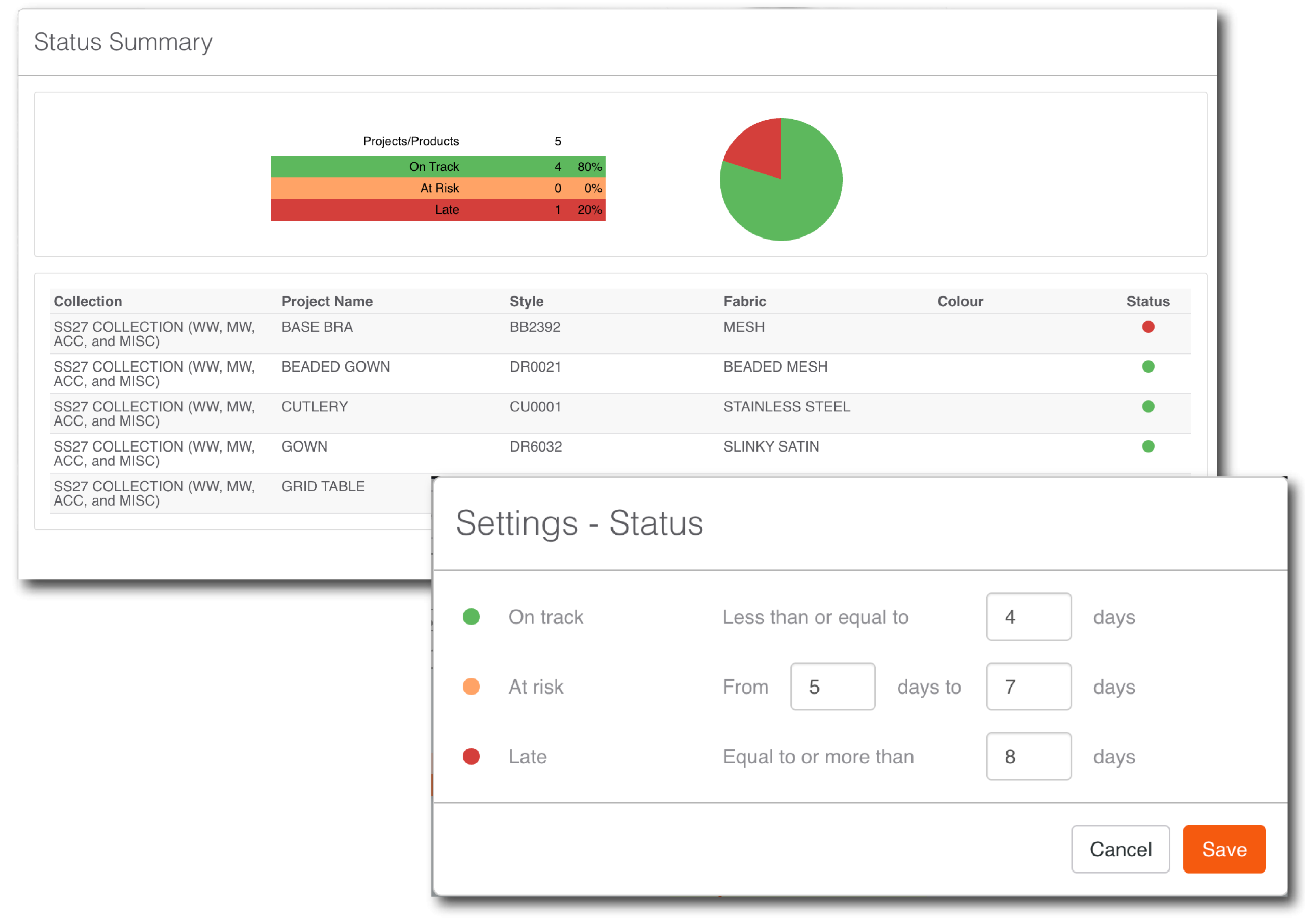
Task: Click the green On track indicator in settings
Action: (471, 616)
